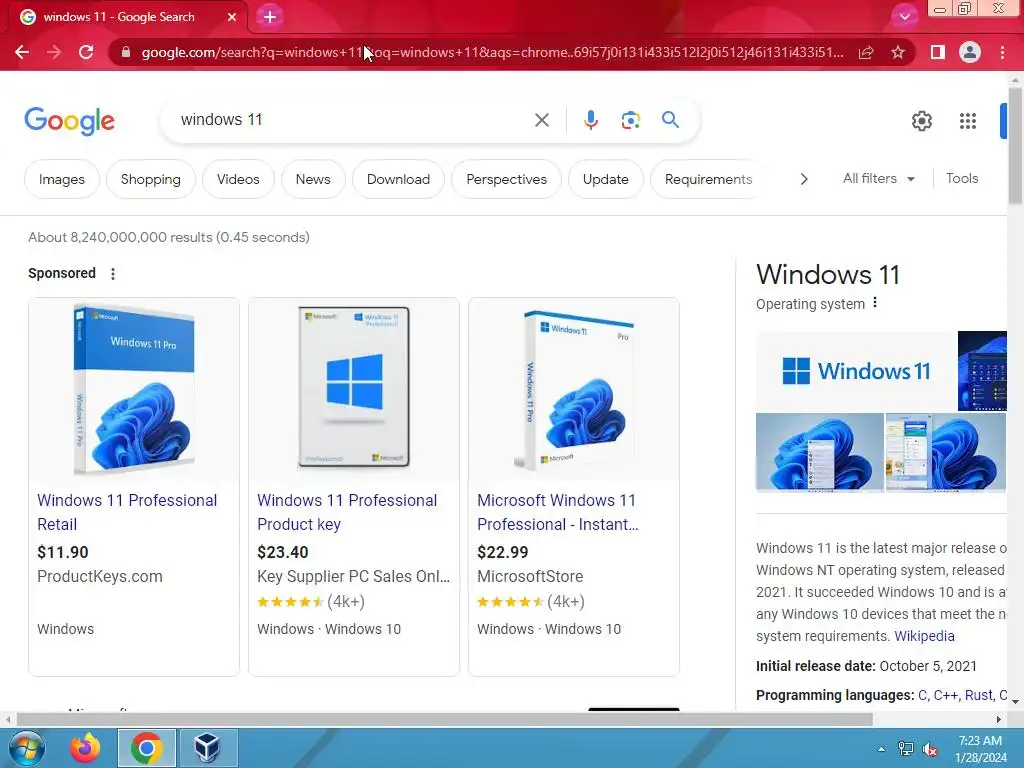The width and height of the screenshot is (1024, 768).
Task: View site info via the padlock icon
Action: click(x=126, y=52)
